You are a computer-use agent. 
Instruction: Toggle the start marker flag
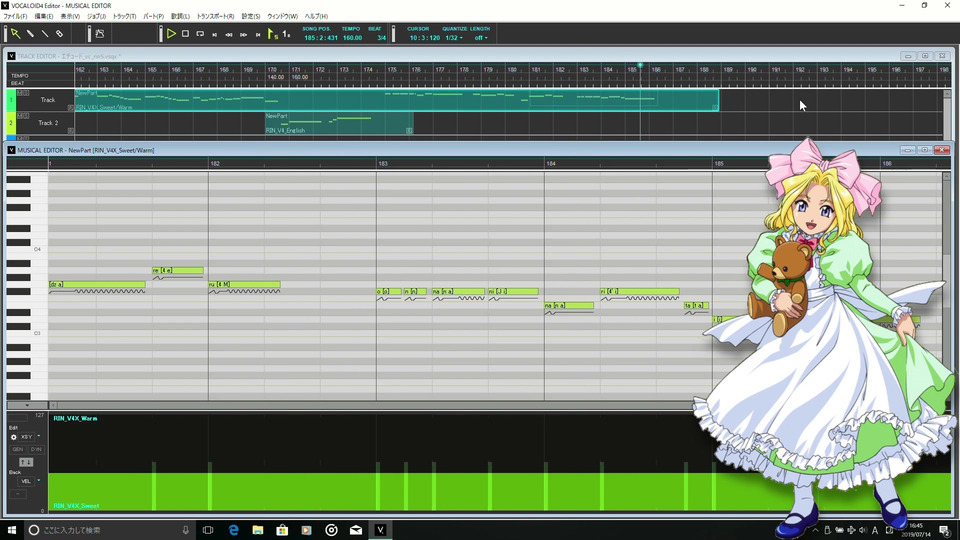tap(272, 34)
